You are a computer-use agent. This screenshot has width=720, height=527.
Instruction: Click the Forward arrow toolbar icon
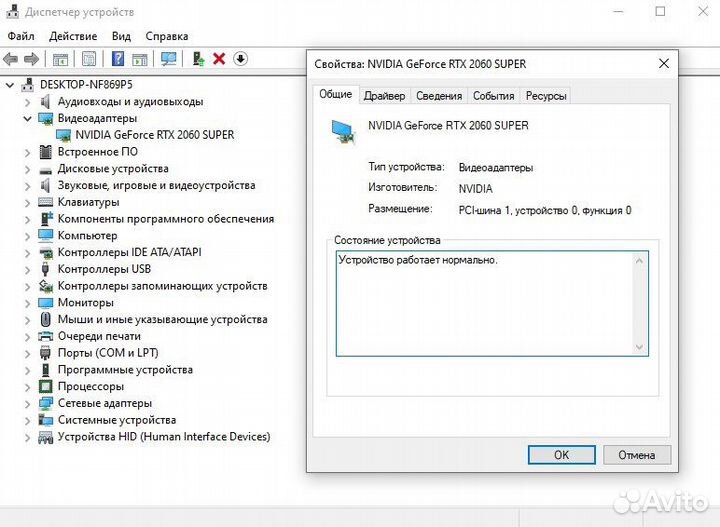point(31,59)
